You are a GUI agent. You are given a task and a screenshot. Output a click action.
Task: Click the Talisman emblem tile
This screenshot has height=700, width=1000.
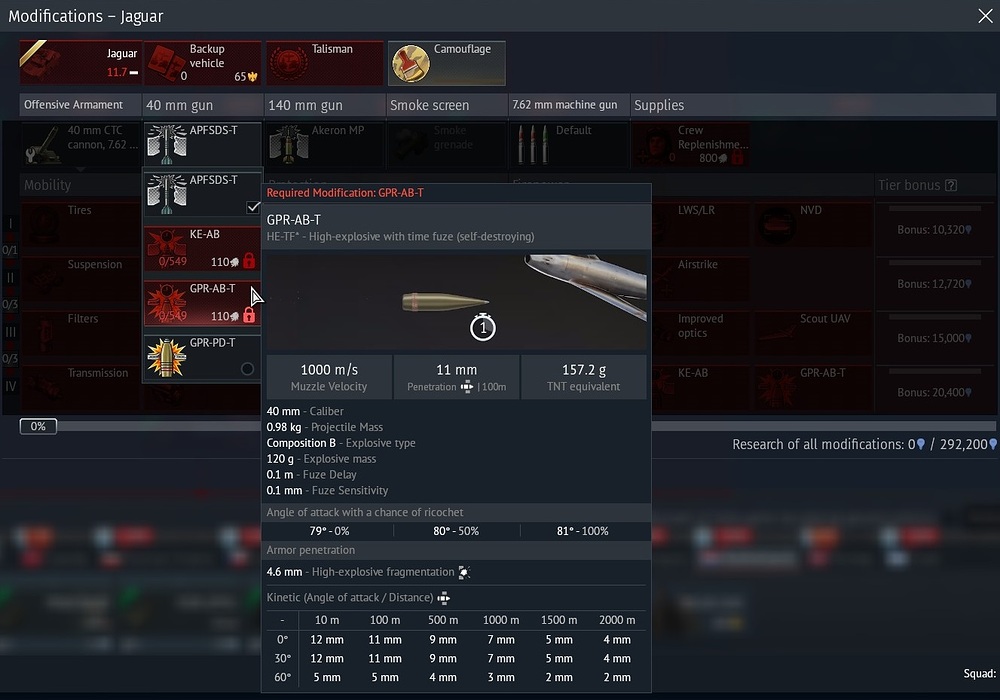coord(325,63)
